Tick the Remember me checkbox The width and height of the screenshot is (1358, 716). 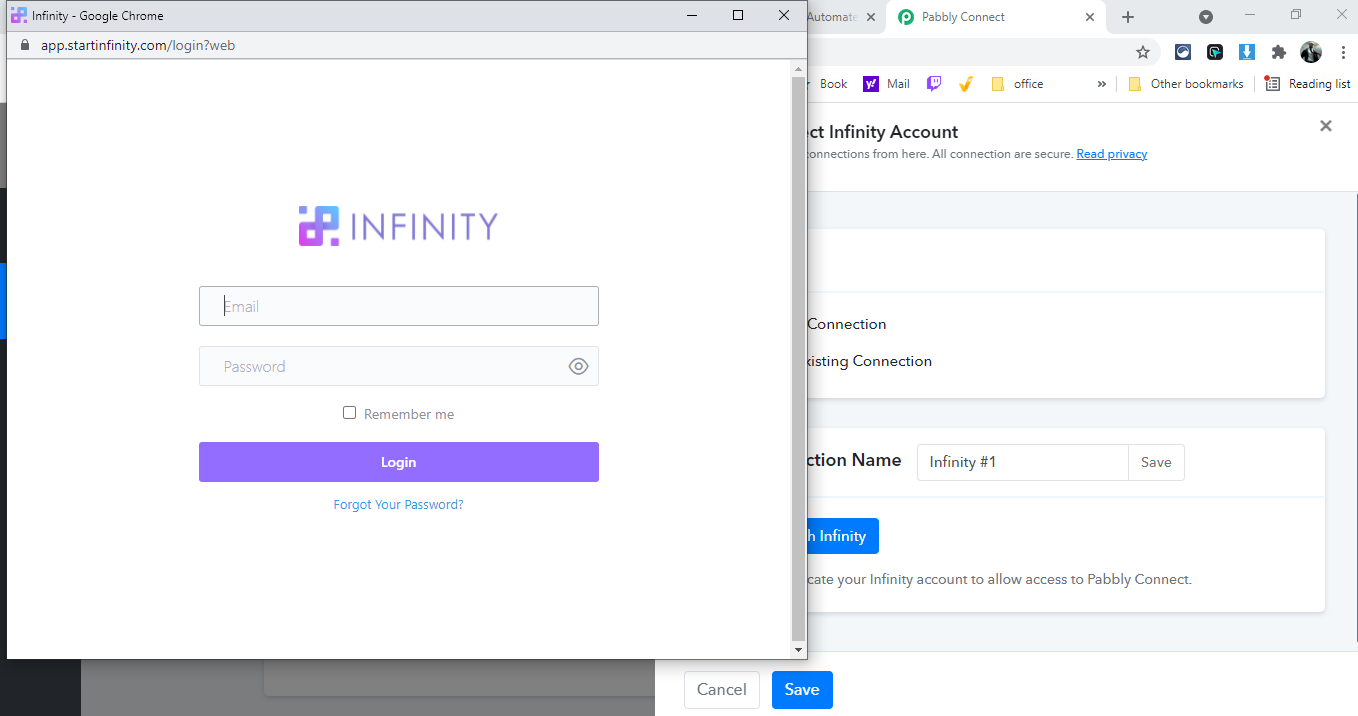point(349,413)
